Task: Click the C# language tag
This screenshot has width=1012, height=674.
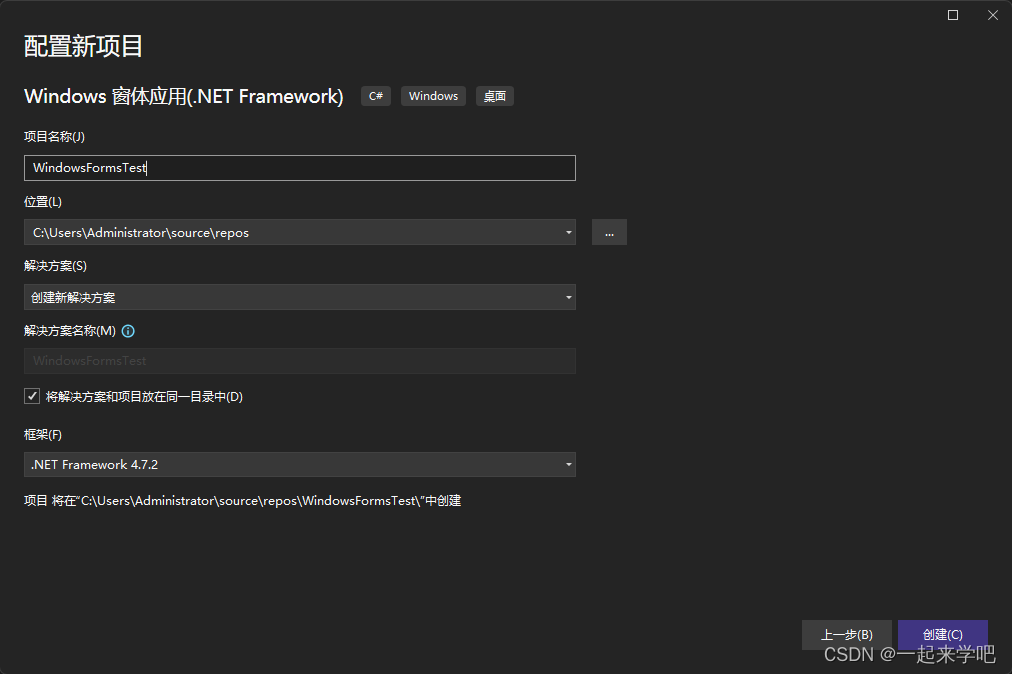Action: point(376,96)
